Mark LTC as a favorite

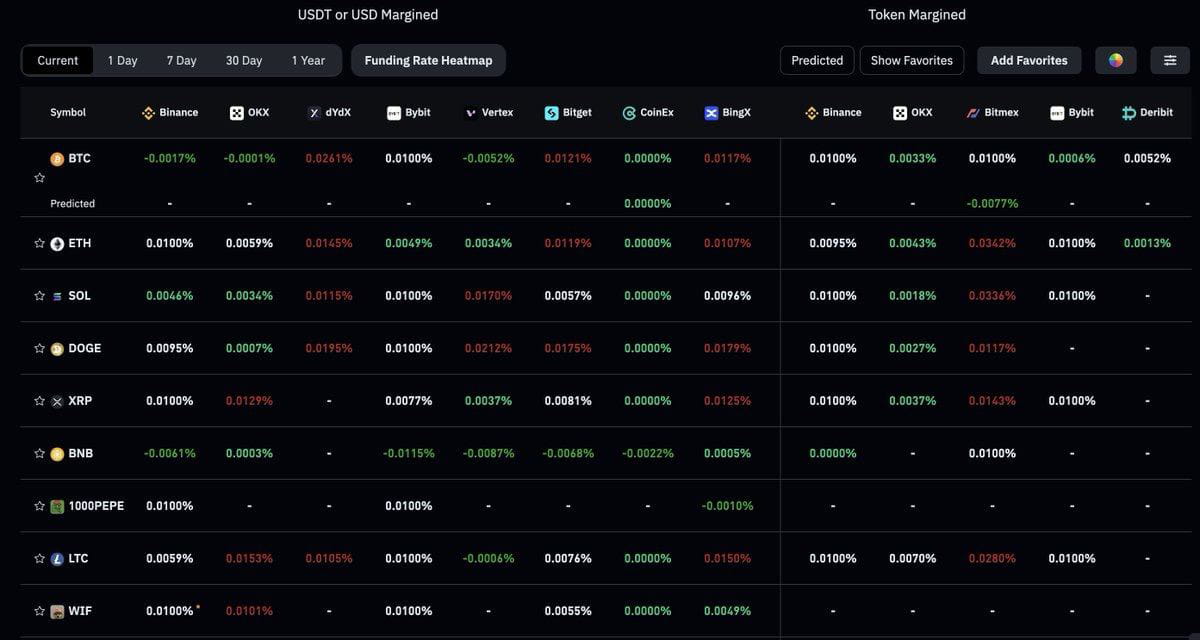[39, 558]
